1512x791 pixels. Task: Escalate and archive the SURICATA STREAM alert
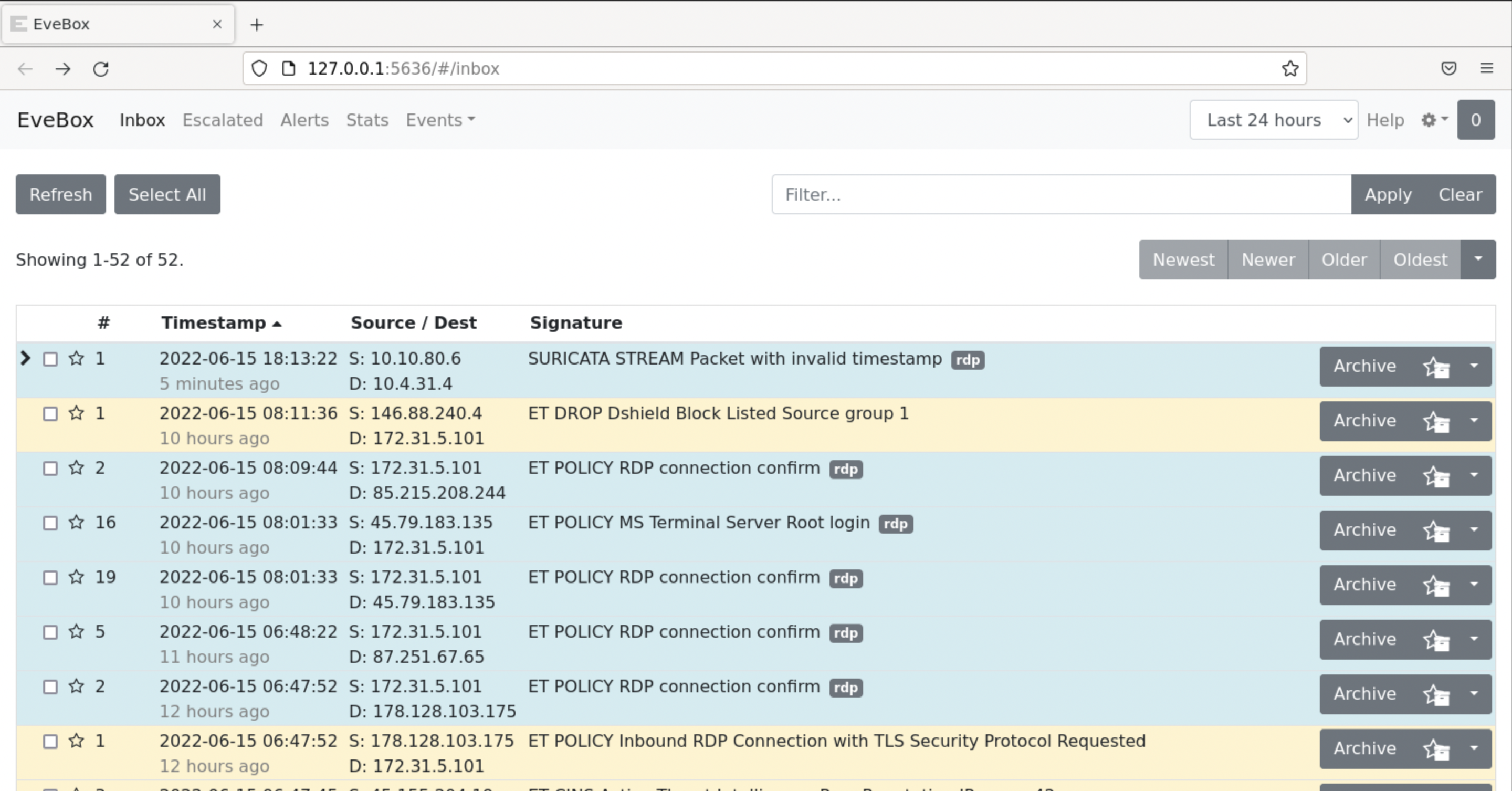[1436, 367]
